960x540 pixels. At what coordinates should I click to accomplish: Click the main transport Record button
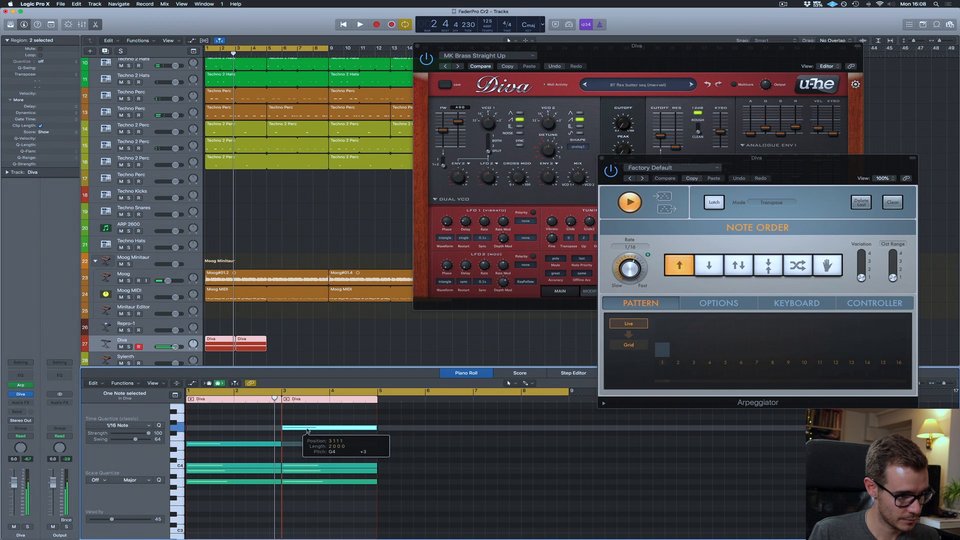click(377, 24)
